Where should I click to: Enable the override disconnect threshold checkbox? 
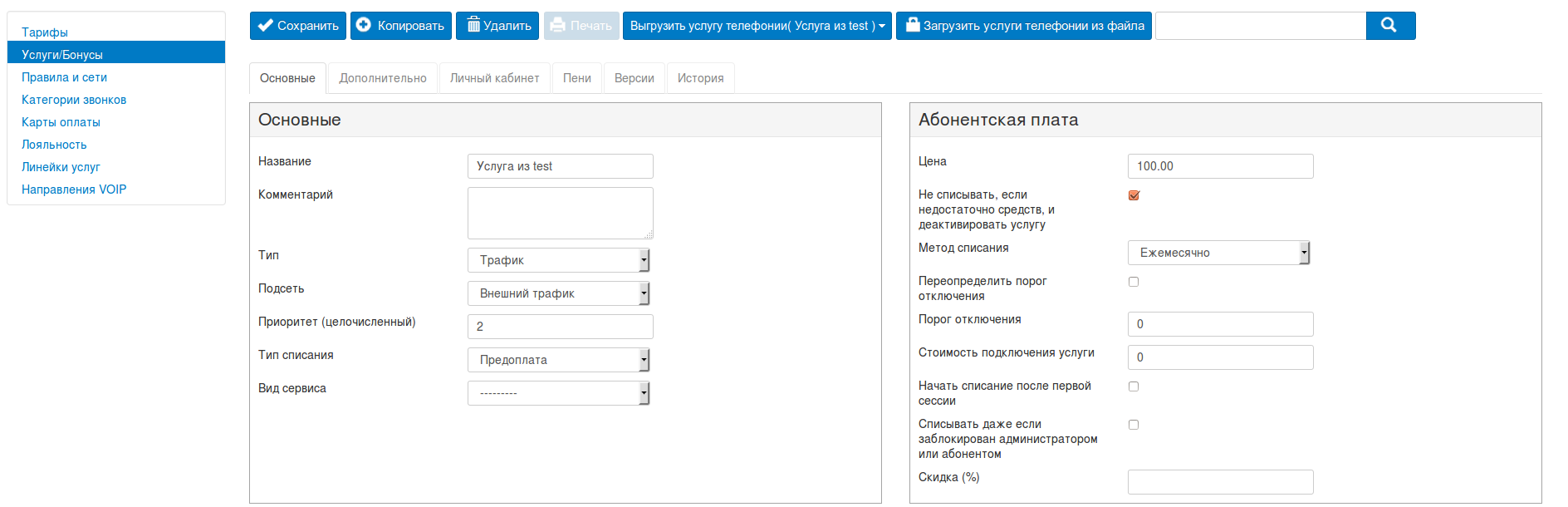[x=1134, y=282]
